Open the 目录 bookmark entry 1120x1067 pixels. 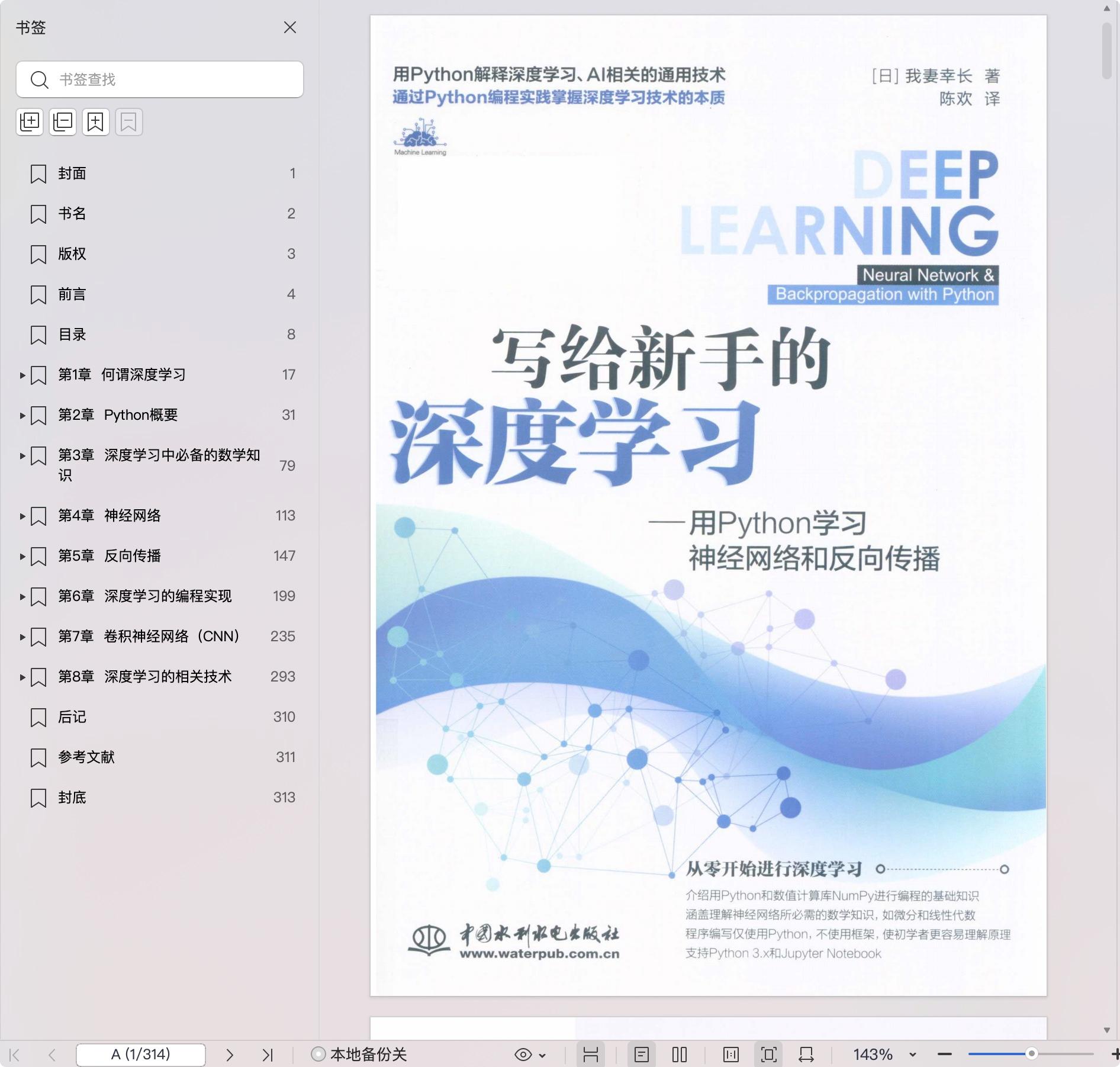[x=72, y=335]
